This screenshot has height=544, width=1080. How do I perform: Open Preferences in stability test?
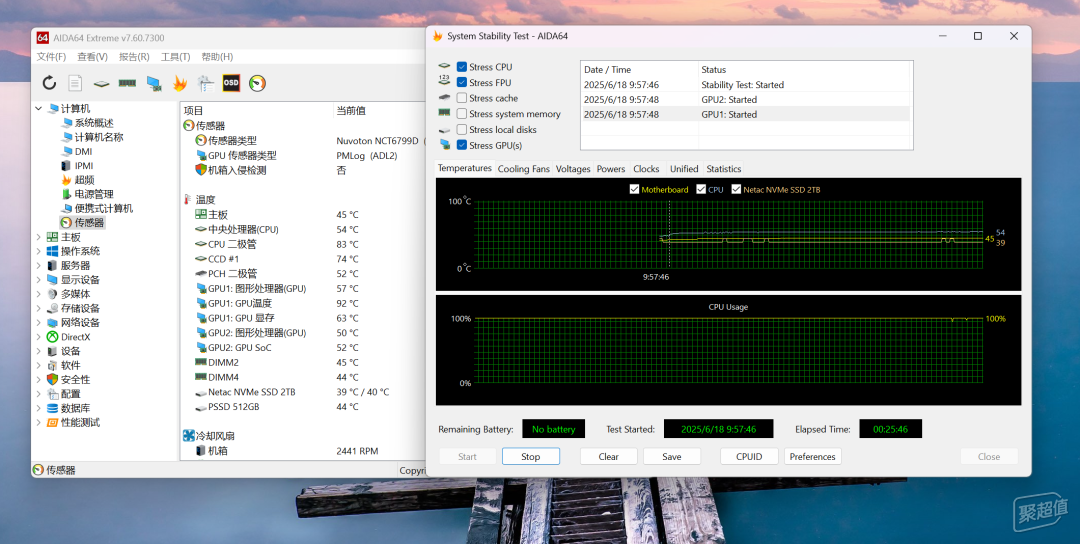click(812, 457)
